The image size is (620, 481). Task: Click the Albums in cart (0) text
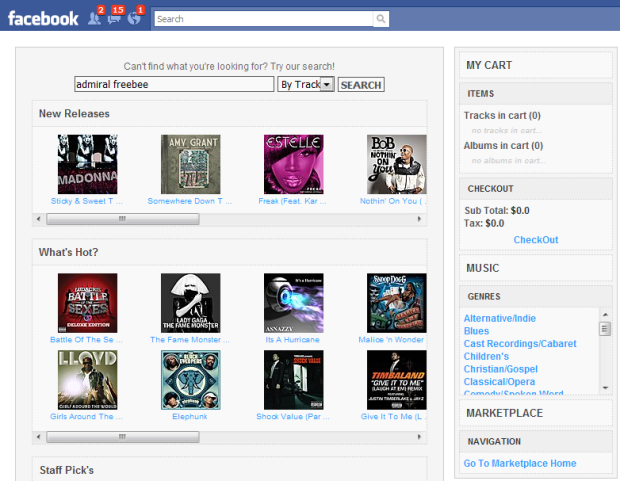(x=503, y=146)
